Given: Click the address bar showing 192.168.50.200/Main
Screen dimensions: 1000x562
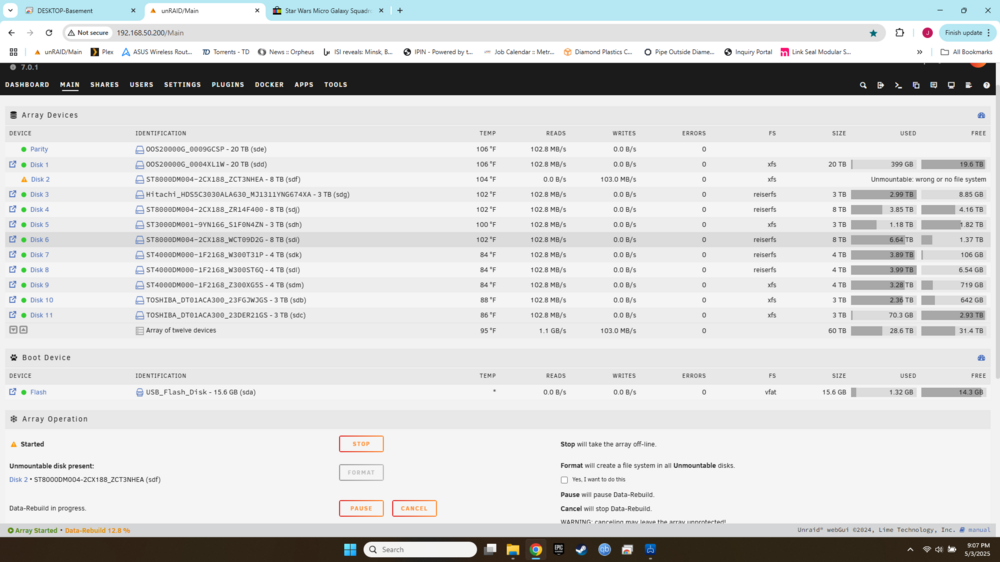Looking at the screenshot, I should [472, 33].
